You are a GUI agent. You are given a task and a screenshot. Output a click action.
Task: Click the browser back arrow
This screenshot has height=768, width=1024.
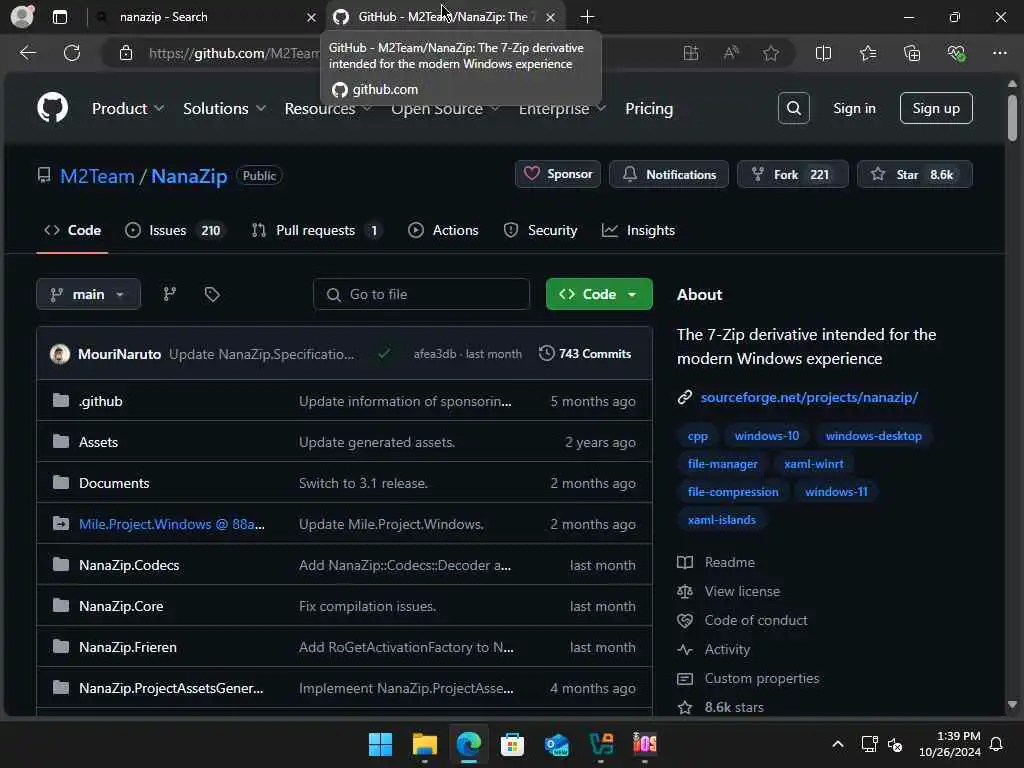pos(28,53)
